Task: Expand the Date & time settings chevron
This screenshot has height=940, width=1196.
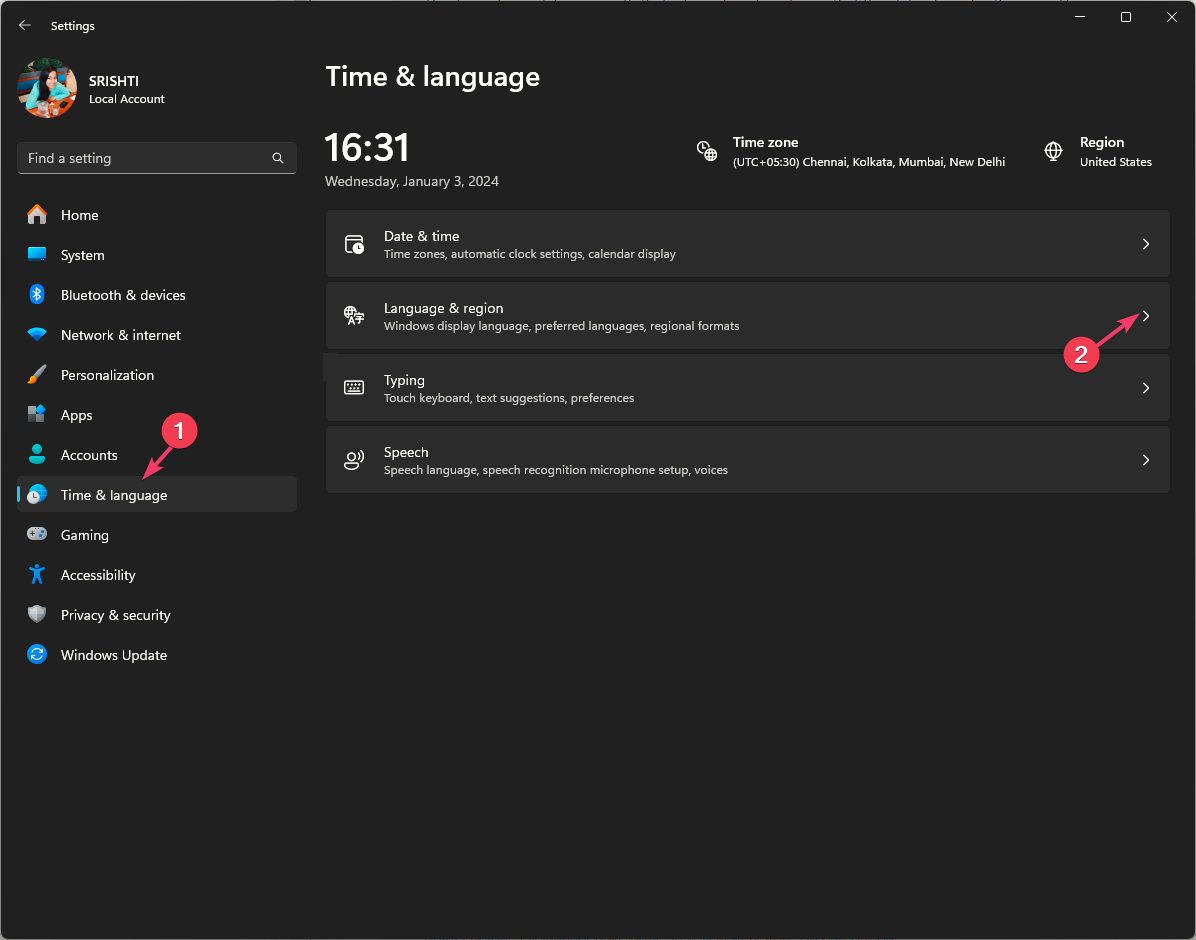Action: point(1146,244)
